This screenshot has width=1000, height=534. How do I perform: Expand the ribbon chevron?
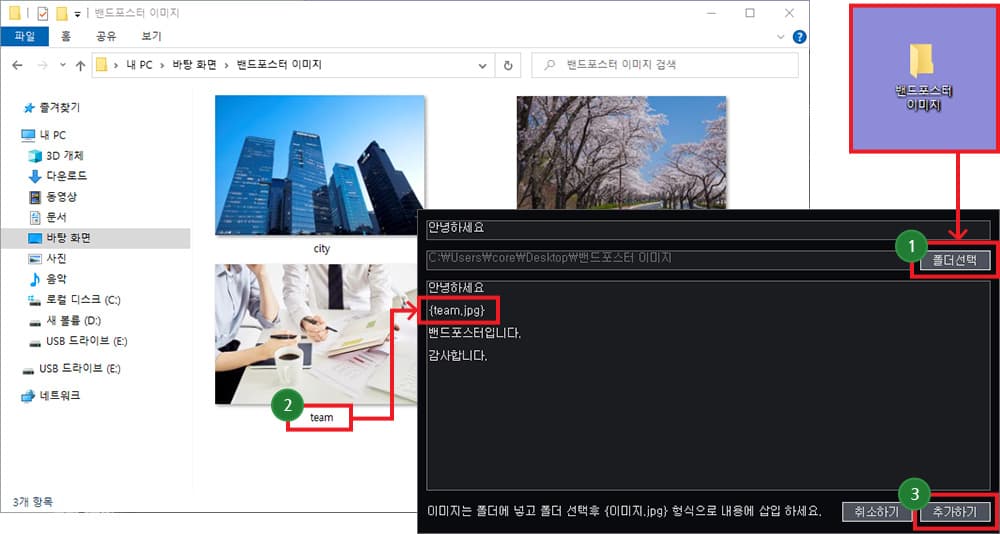click(780, 37)
